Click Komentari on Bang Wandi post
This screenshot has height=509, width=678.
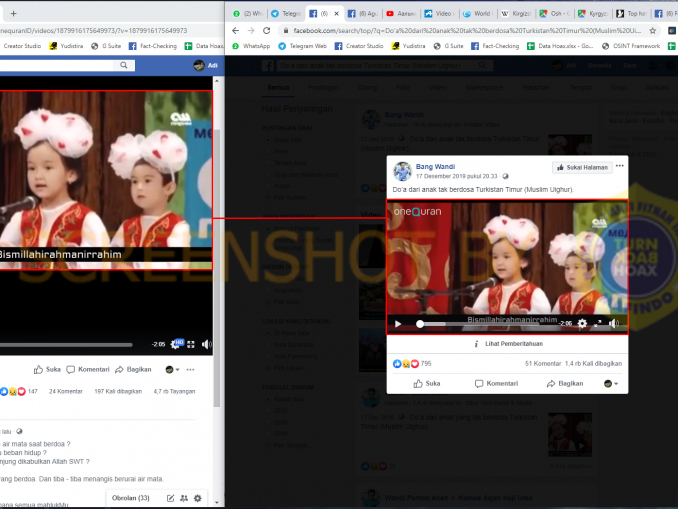[496, 384]
